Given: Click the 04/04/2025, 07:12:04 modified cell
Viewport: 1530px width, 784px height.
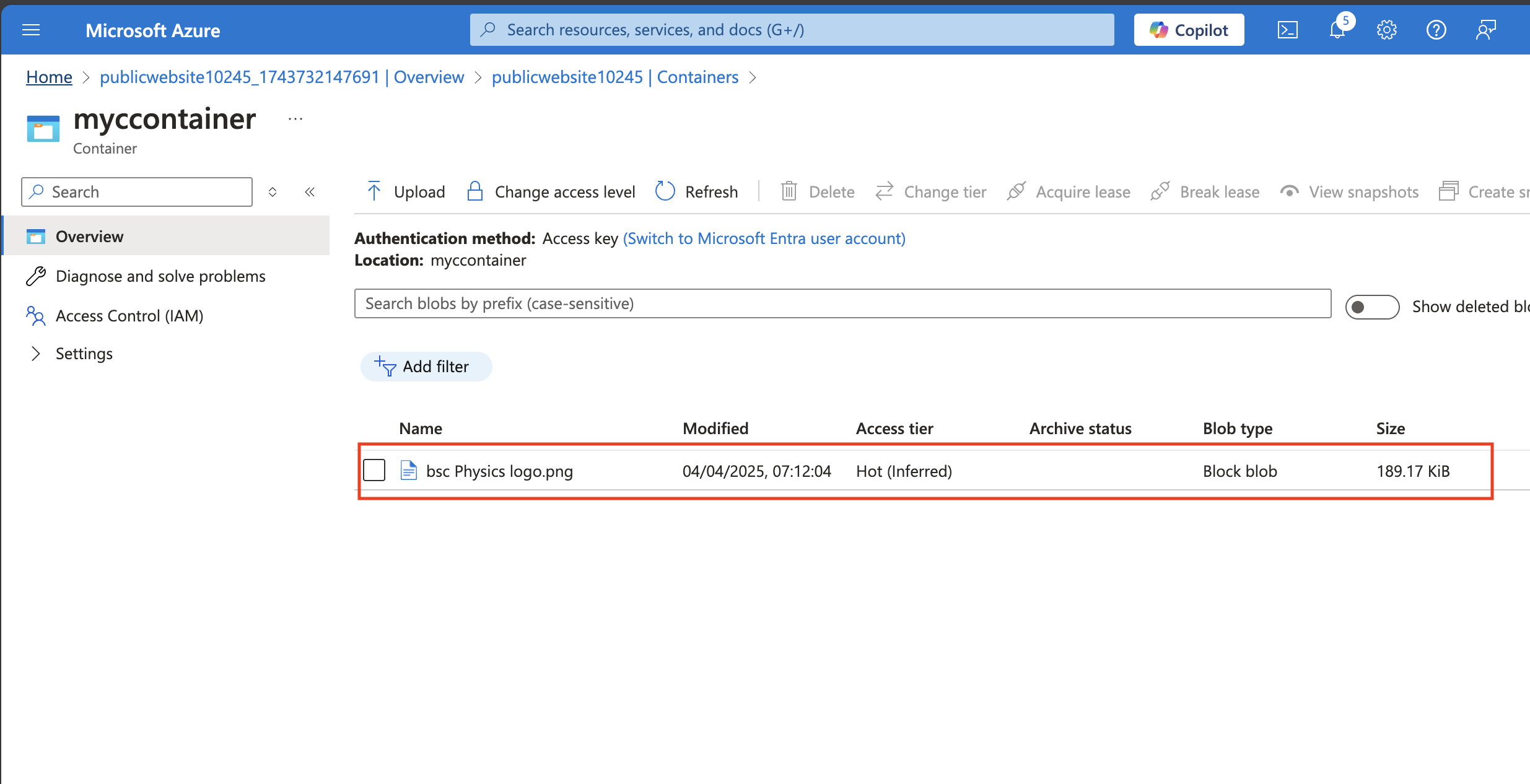Looking at the screenshot, I should tap(757, 471).
